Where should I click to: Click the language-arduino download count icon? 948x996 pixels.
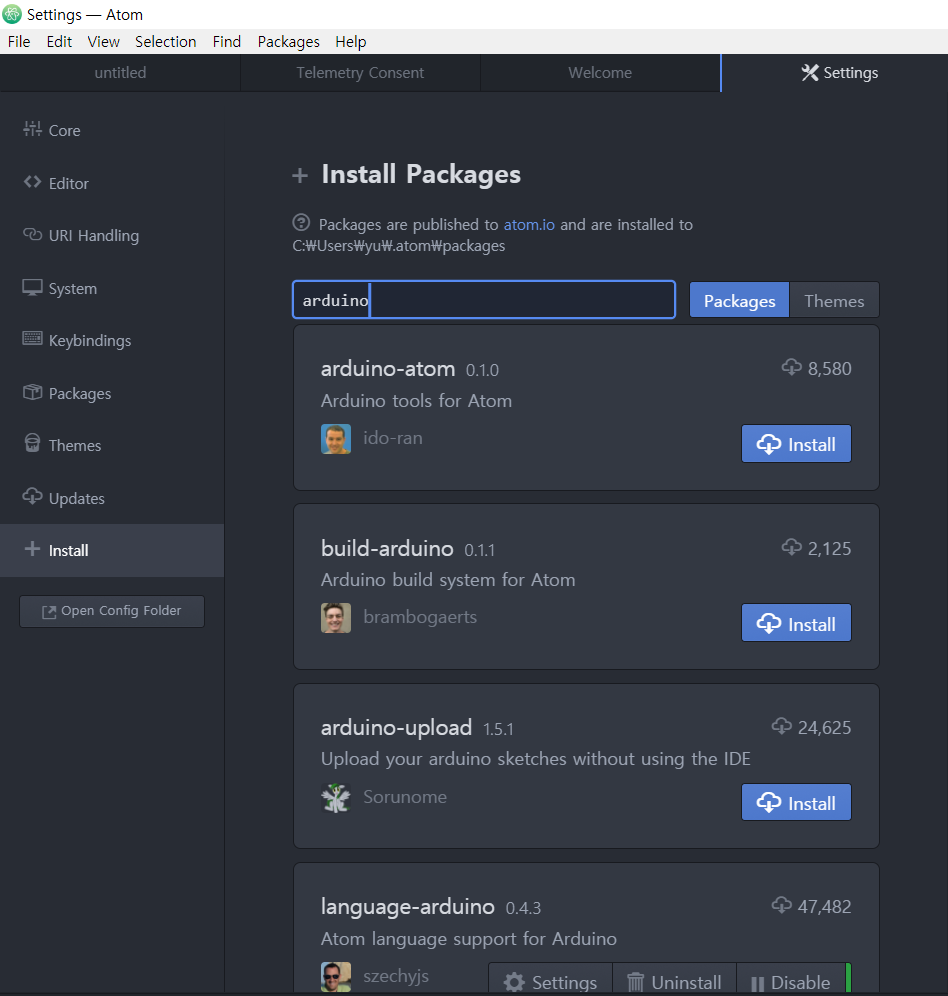point(782,905)
